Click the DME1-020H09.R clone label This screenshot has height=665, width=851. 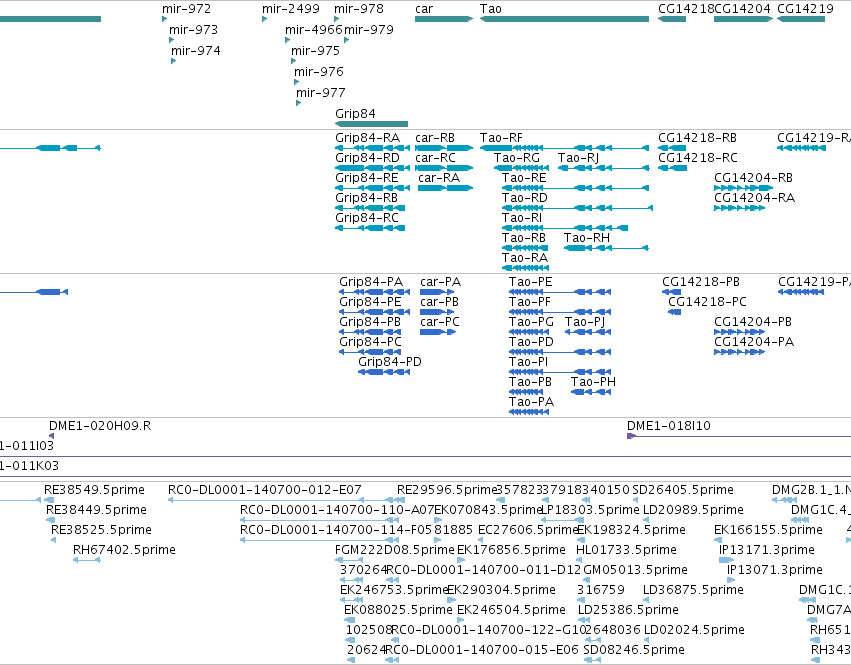100,426
